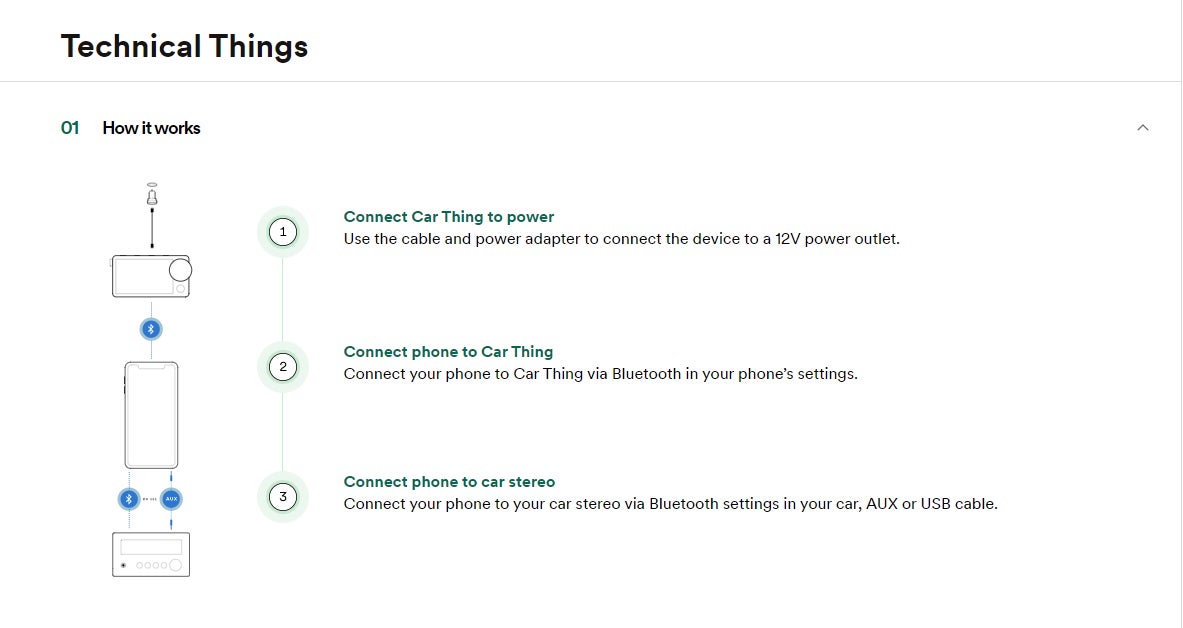Click the car stereo illustration
The image size is (1183, 628).
(150, 554)
